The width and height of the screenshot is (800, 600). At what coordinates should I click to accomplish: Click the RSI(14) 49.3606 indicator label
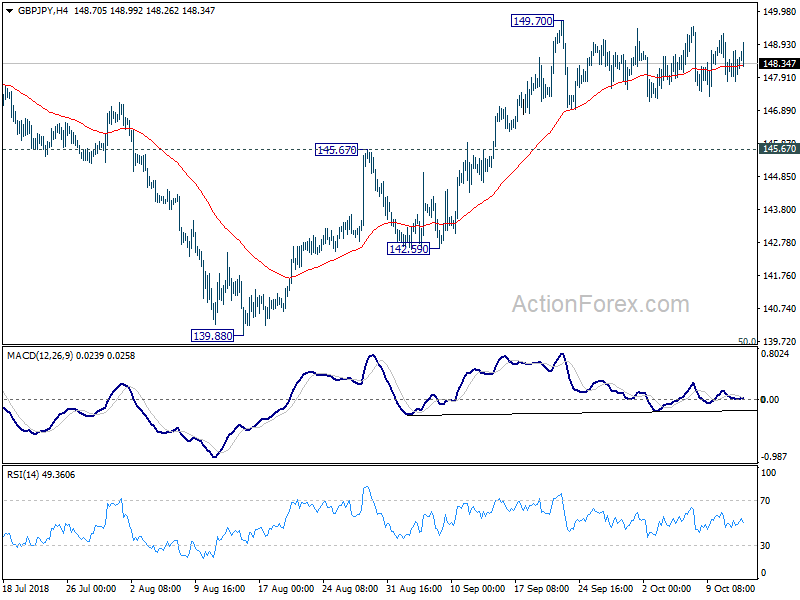[41, 474]
